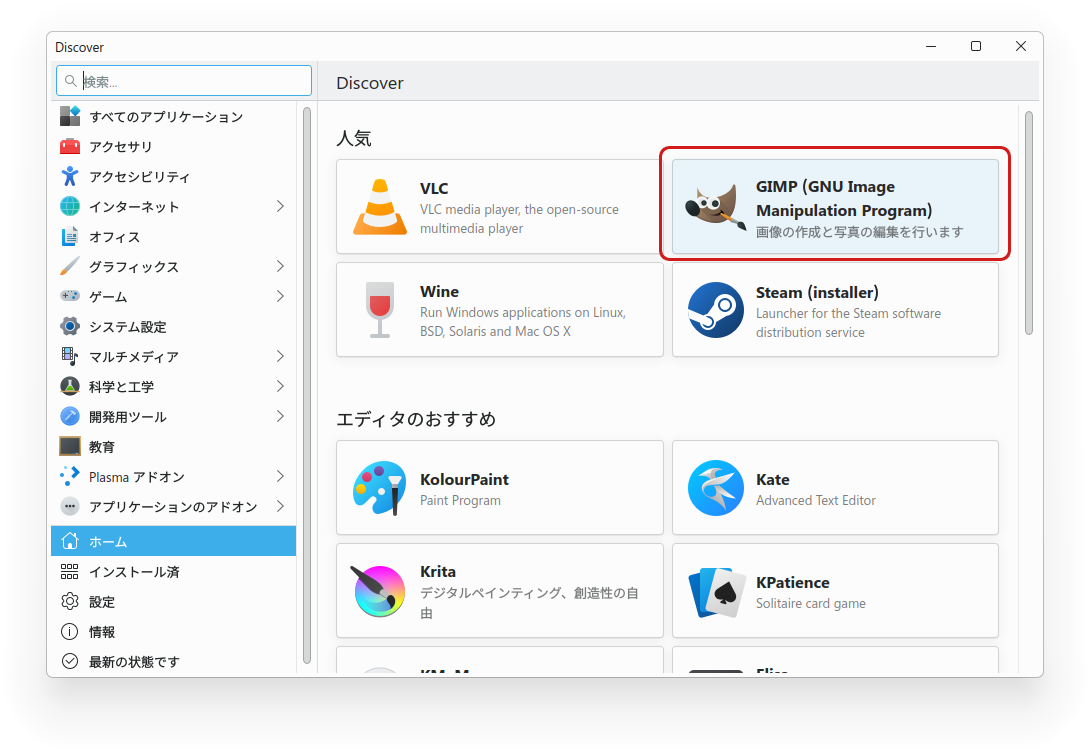Click the KPatience app title
The image size is (1090, 753).
792,583
